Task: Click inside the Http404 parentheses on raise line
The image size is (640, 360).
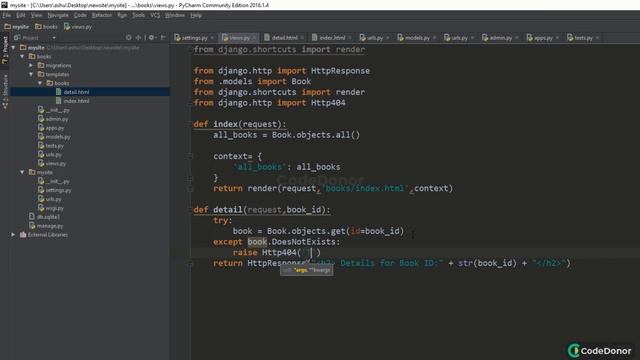Action: pos(309,252)
